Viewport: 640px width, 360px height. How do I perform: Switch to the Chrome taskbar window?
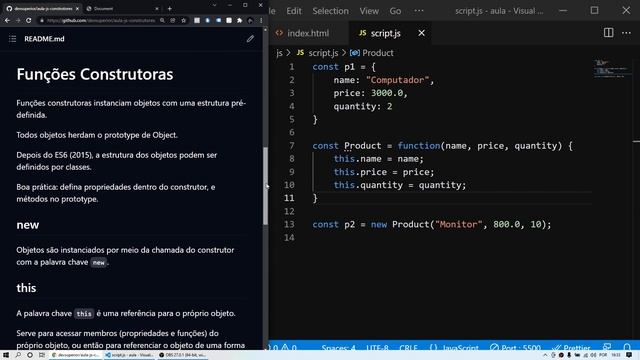76,355
